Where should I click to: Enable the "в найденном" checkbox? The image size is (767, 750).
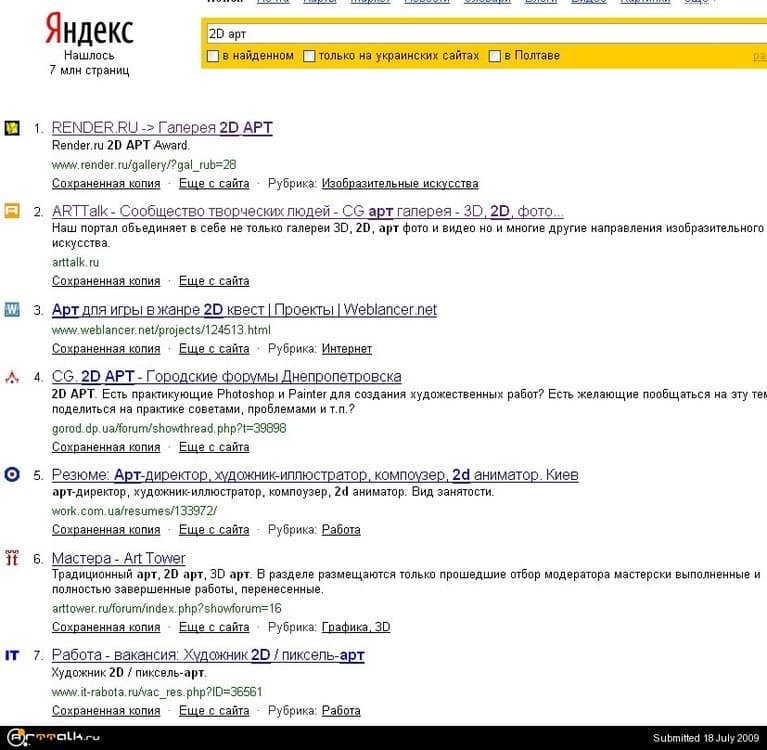coord(212,56)
